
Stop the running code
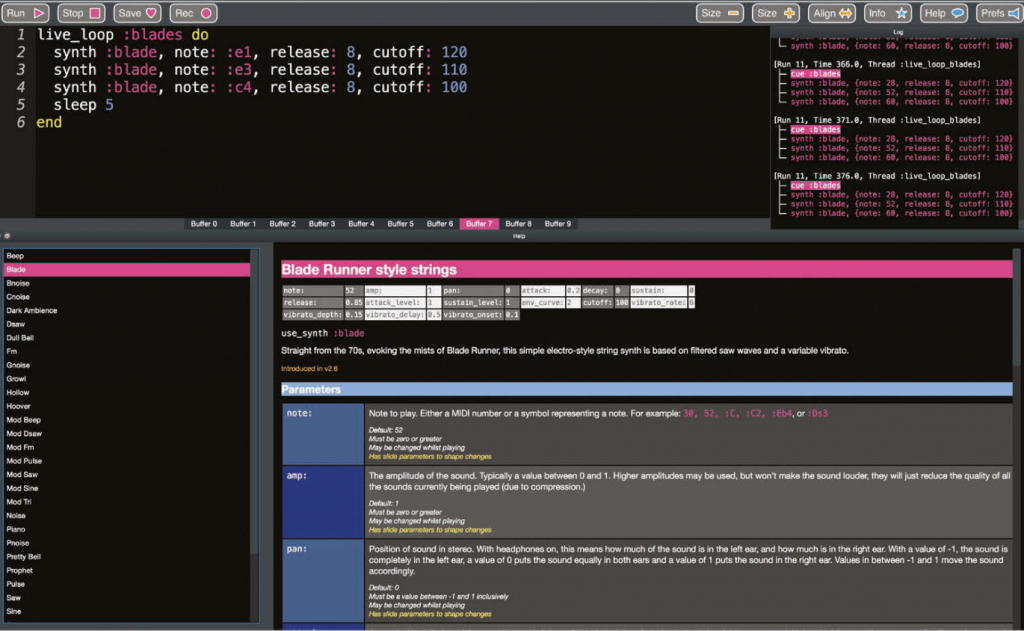[80, 13]
